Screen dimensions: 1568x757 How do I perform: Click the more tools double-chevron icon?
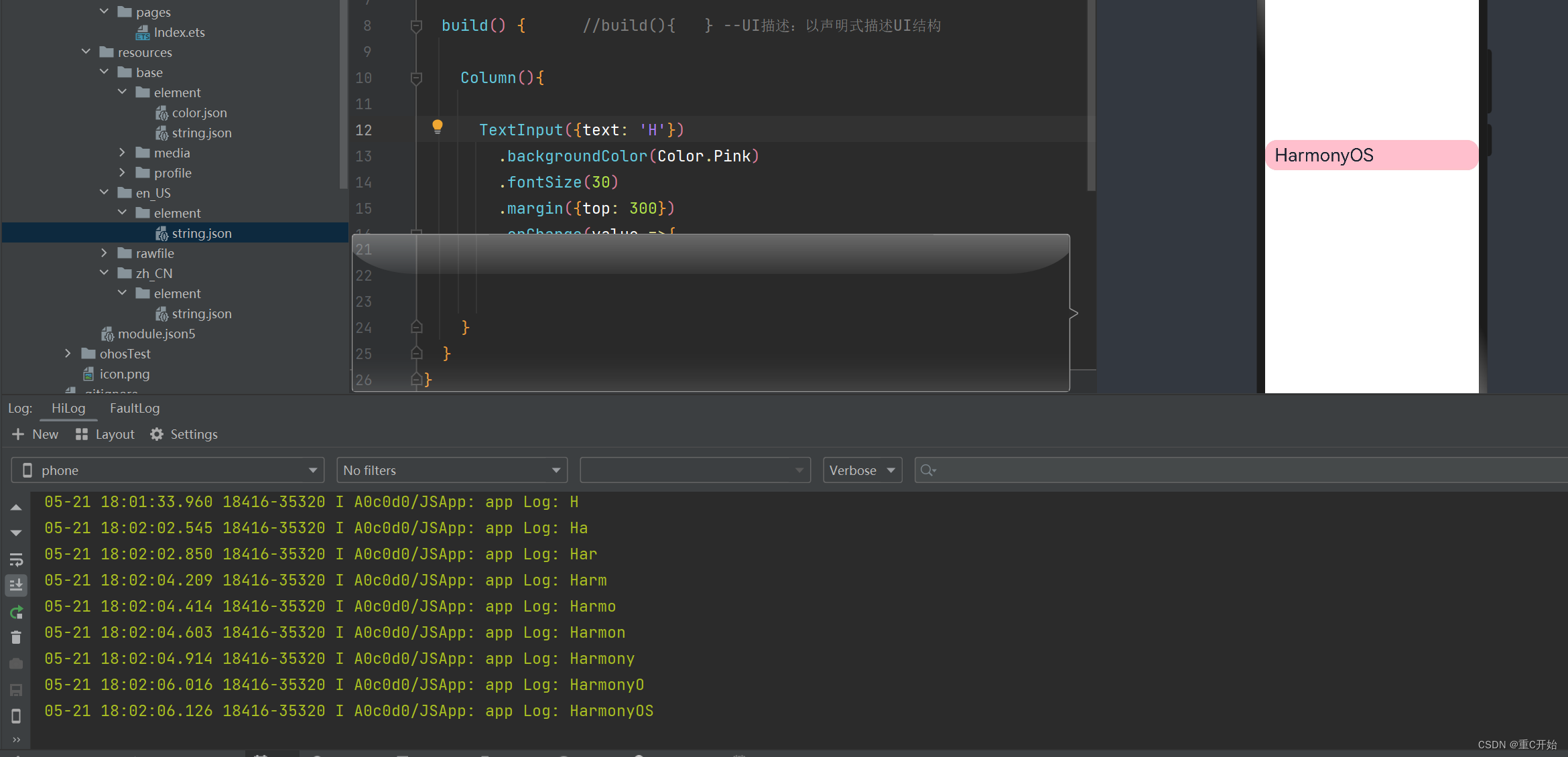(16, 740)
